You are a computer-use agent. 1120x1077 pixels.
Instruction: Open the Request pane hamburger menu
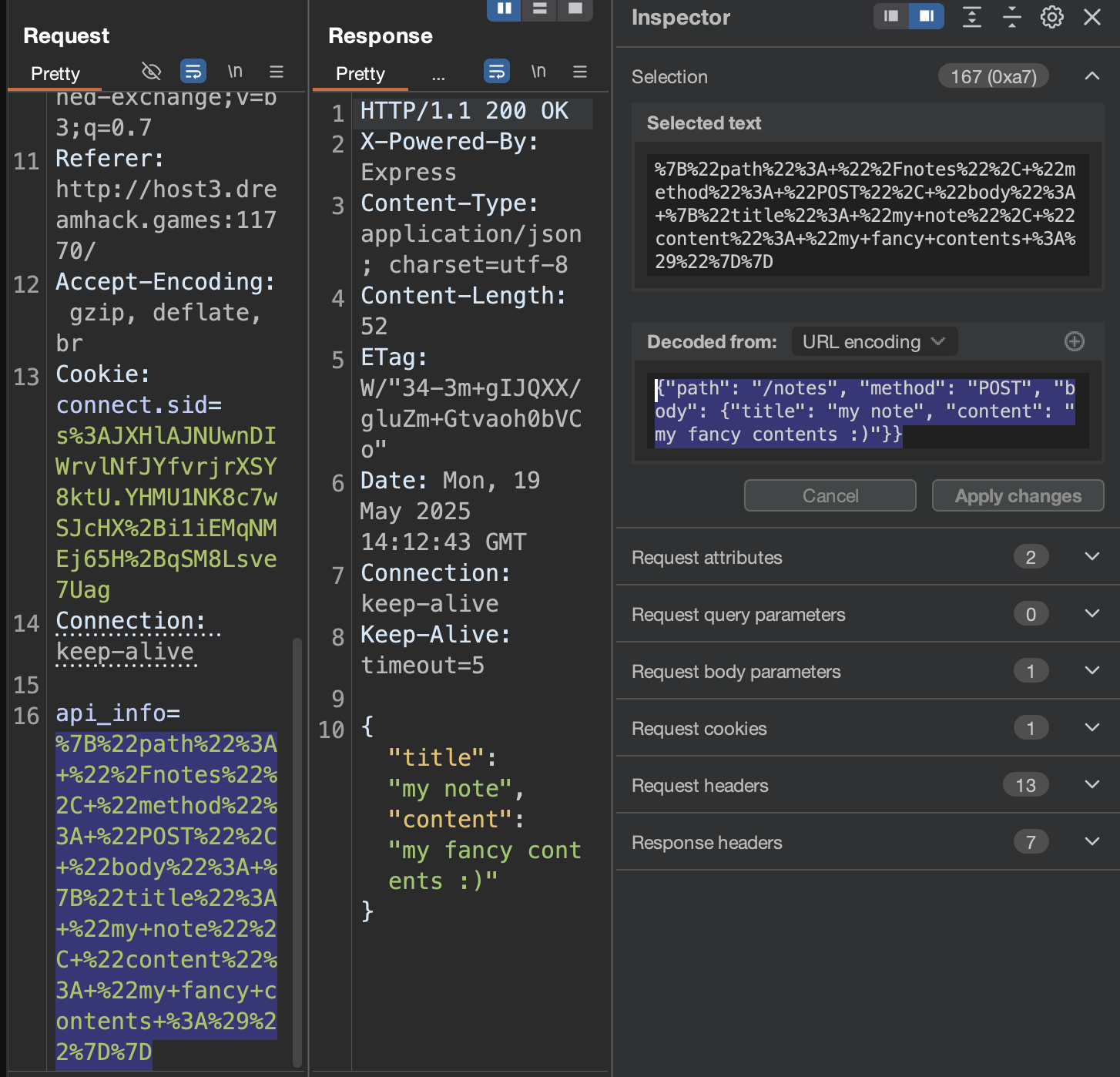pyautogui.click(x=277, y=72)
